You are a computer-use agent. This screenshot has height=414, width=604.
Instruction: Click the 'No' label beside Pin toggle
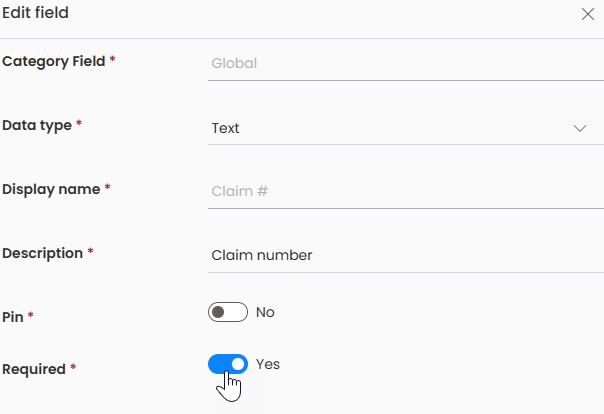[x=265, y=312]
